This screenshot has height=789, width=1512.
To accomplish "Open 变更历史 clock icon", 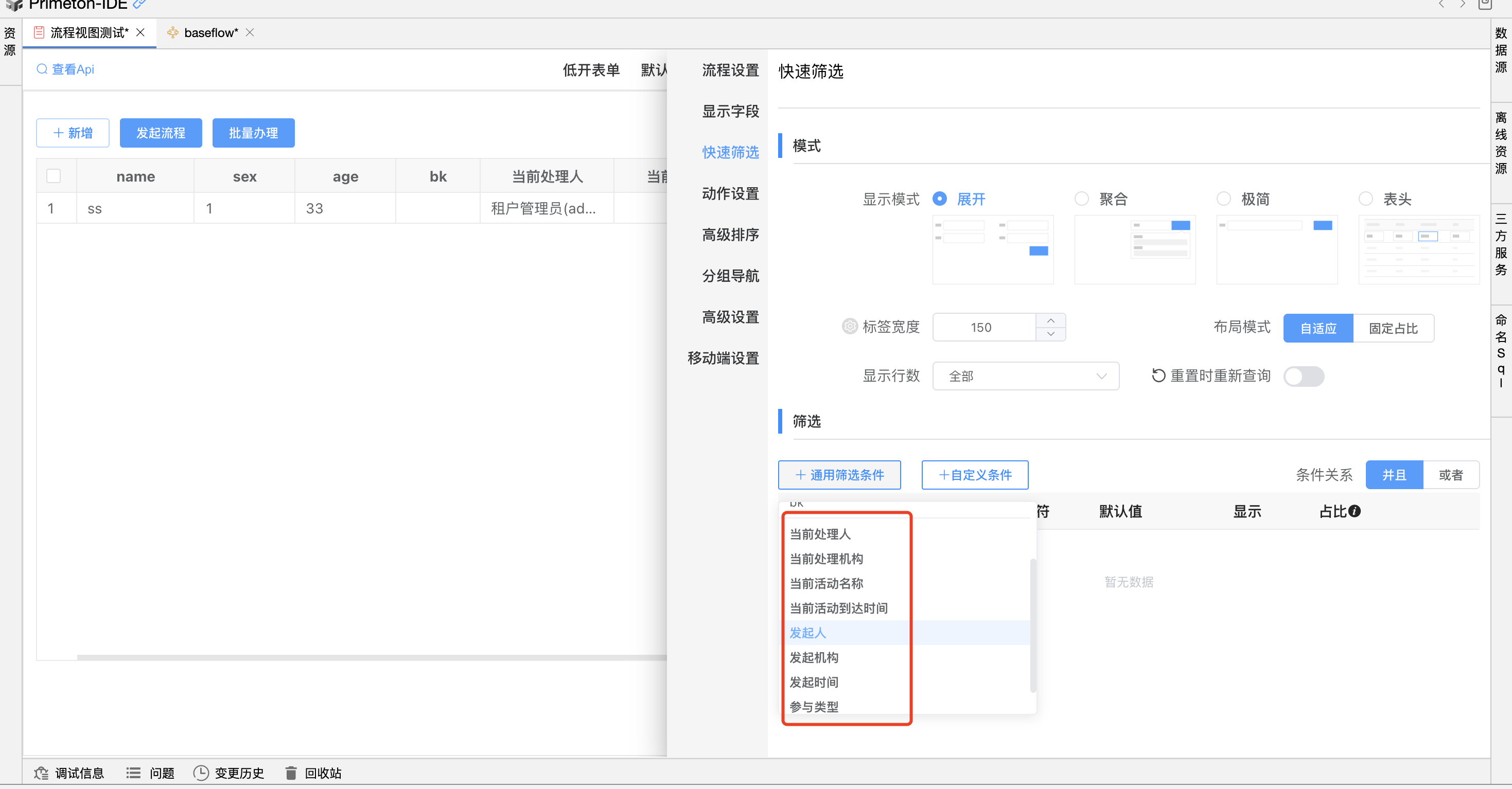I will (x=201, y=773).
